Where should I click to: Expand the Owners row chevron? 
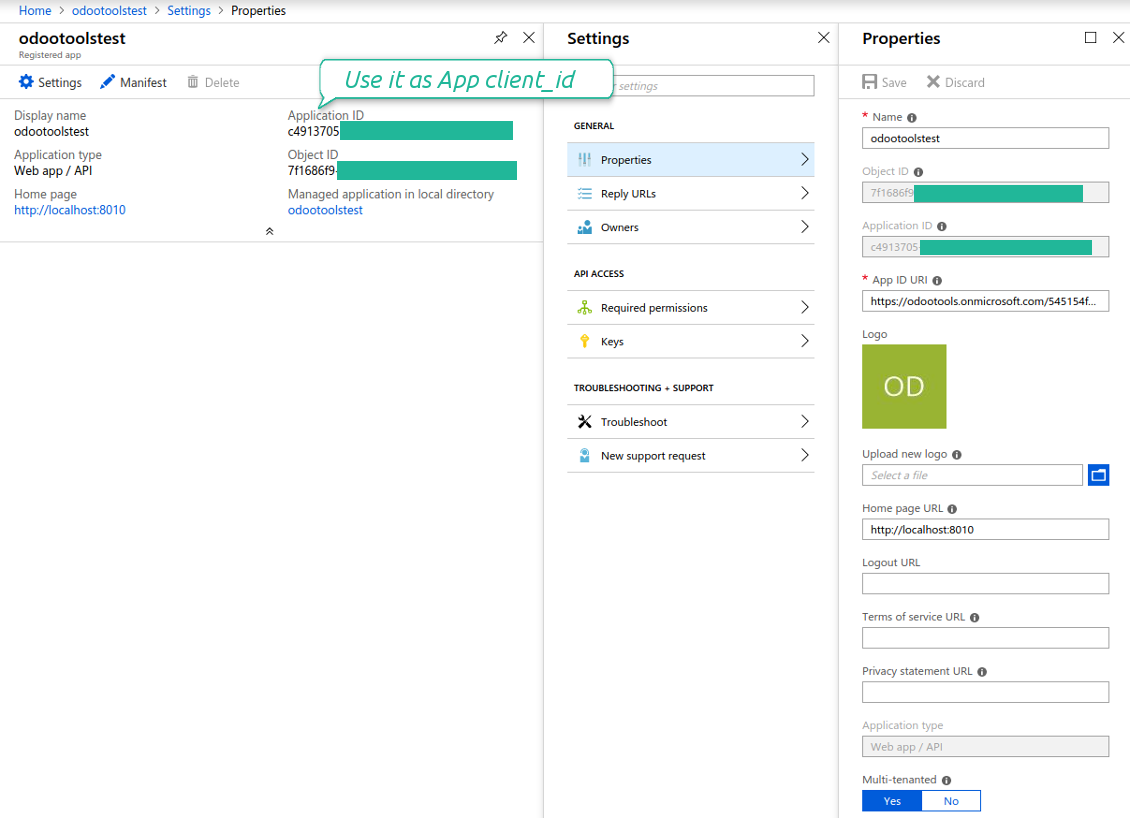click(x=804, y=226)
